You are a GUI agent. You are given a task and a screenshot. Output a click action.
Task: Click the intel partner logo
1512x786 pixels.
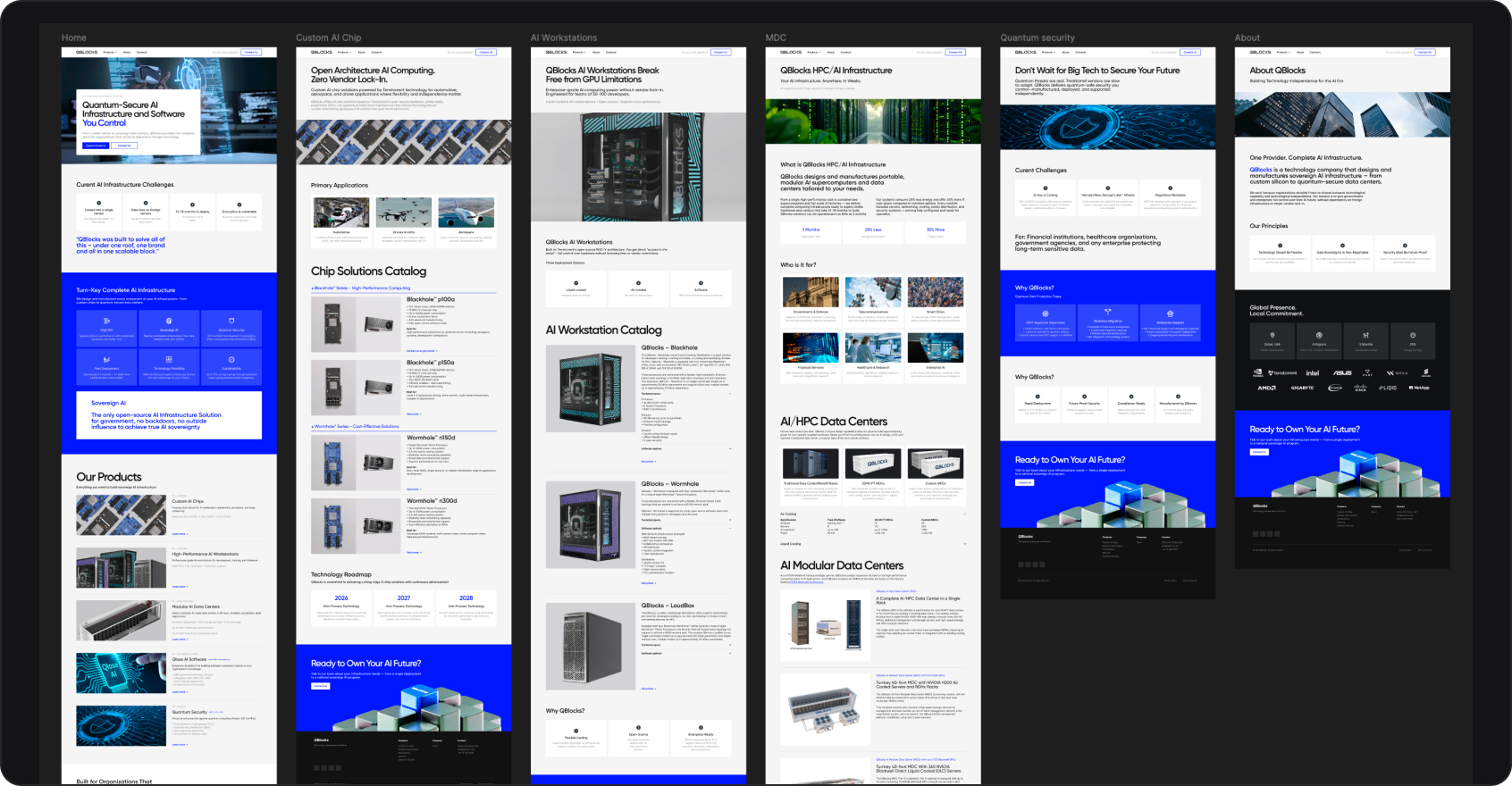(x=1313, y=373)
